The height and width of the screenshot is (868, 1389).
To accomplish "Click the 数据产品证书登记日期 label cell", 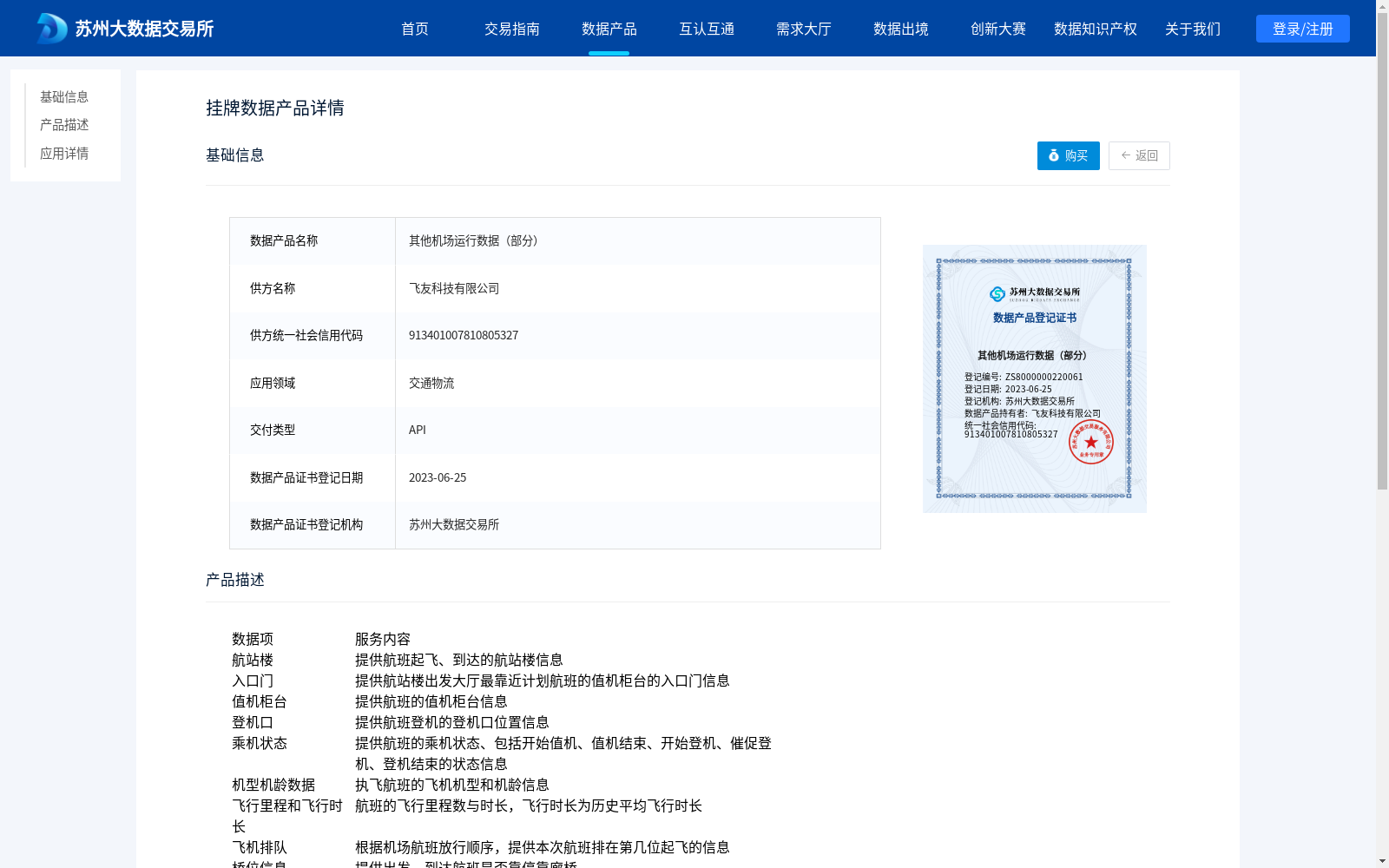I will pyautogui.click(x=313, y=477).
